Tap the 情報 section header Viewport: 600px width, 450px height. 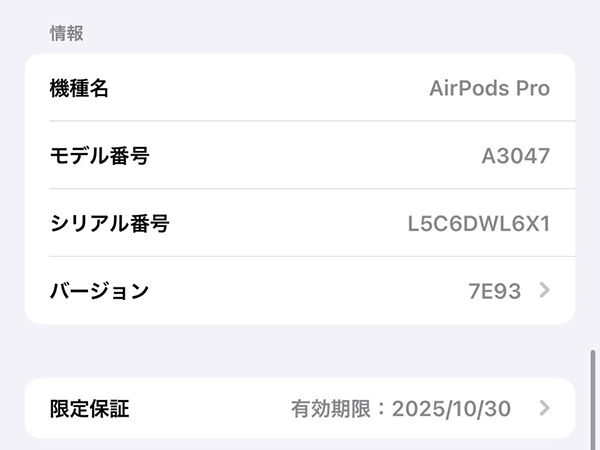[x=67, y=33]
